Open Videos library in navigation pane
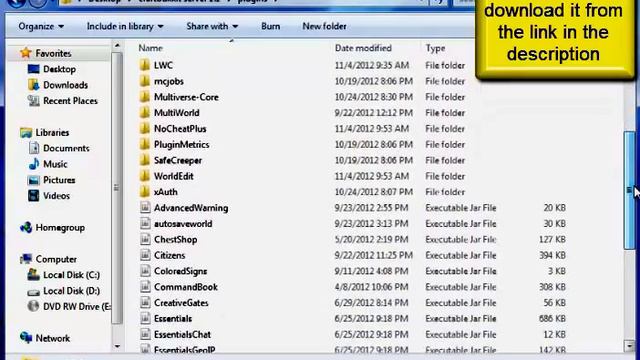 click(x=56, y=196)
